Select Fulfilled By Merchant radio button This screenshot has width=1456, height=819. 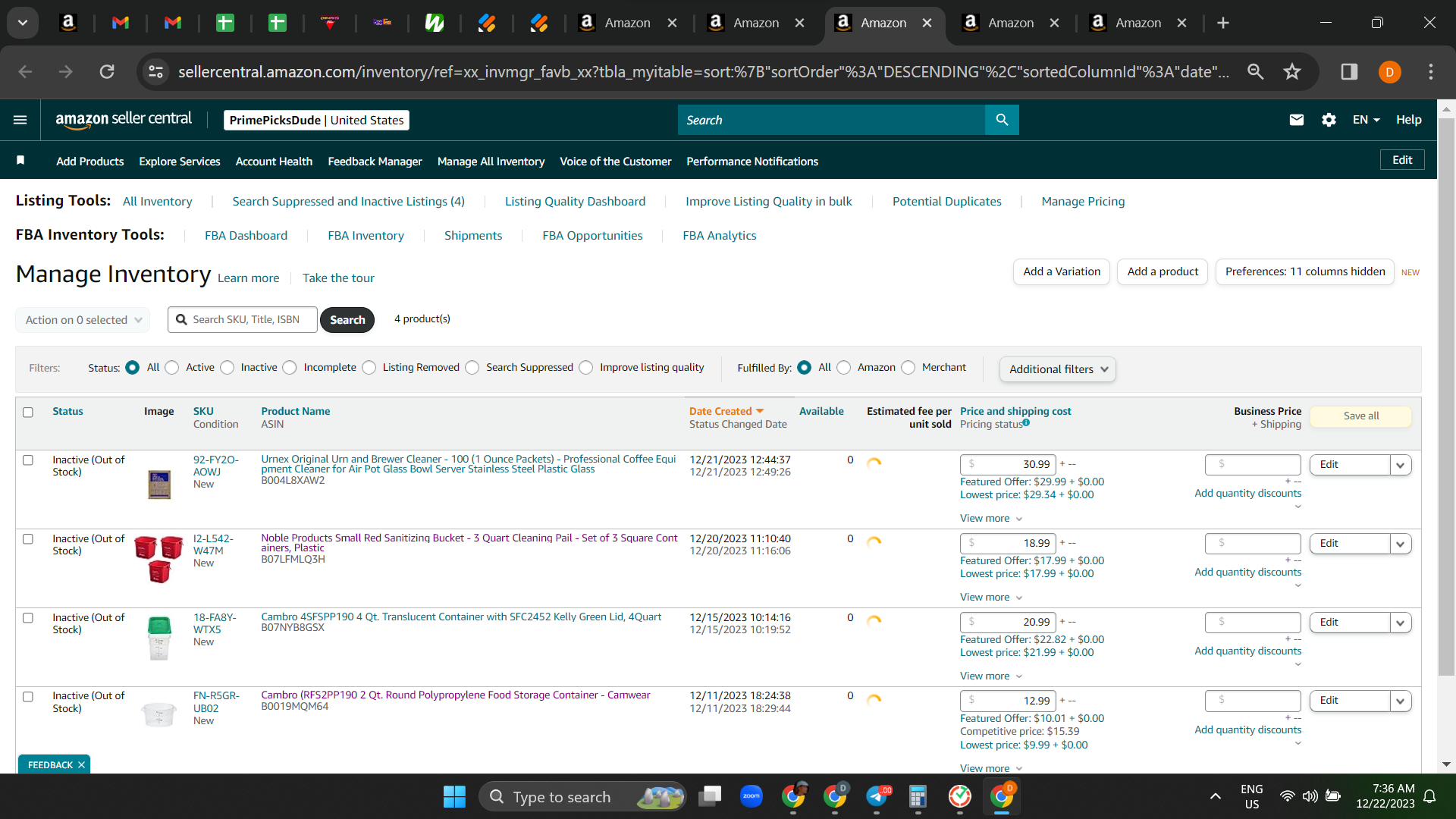pyautogui.click(x=908, y=368)
